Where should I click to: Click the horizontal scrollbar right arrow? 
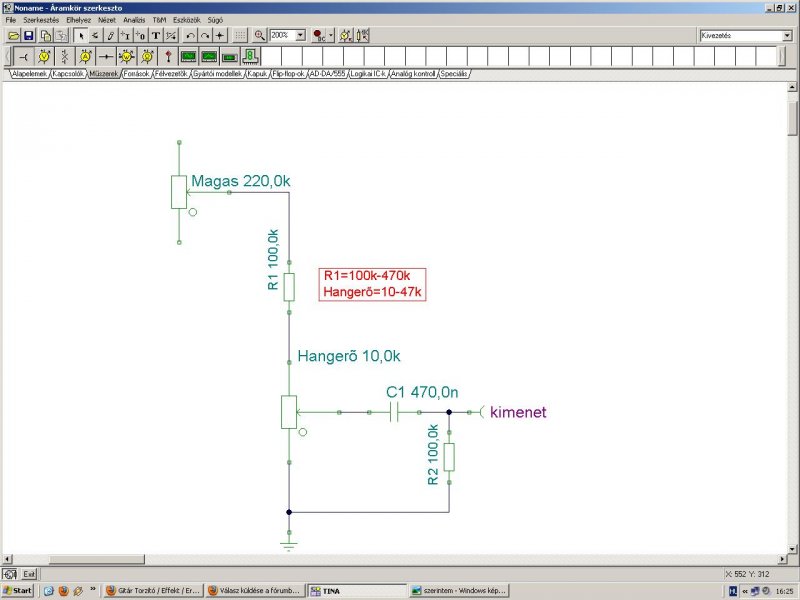(x=782, y=559)
